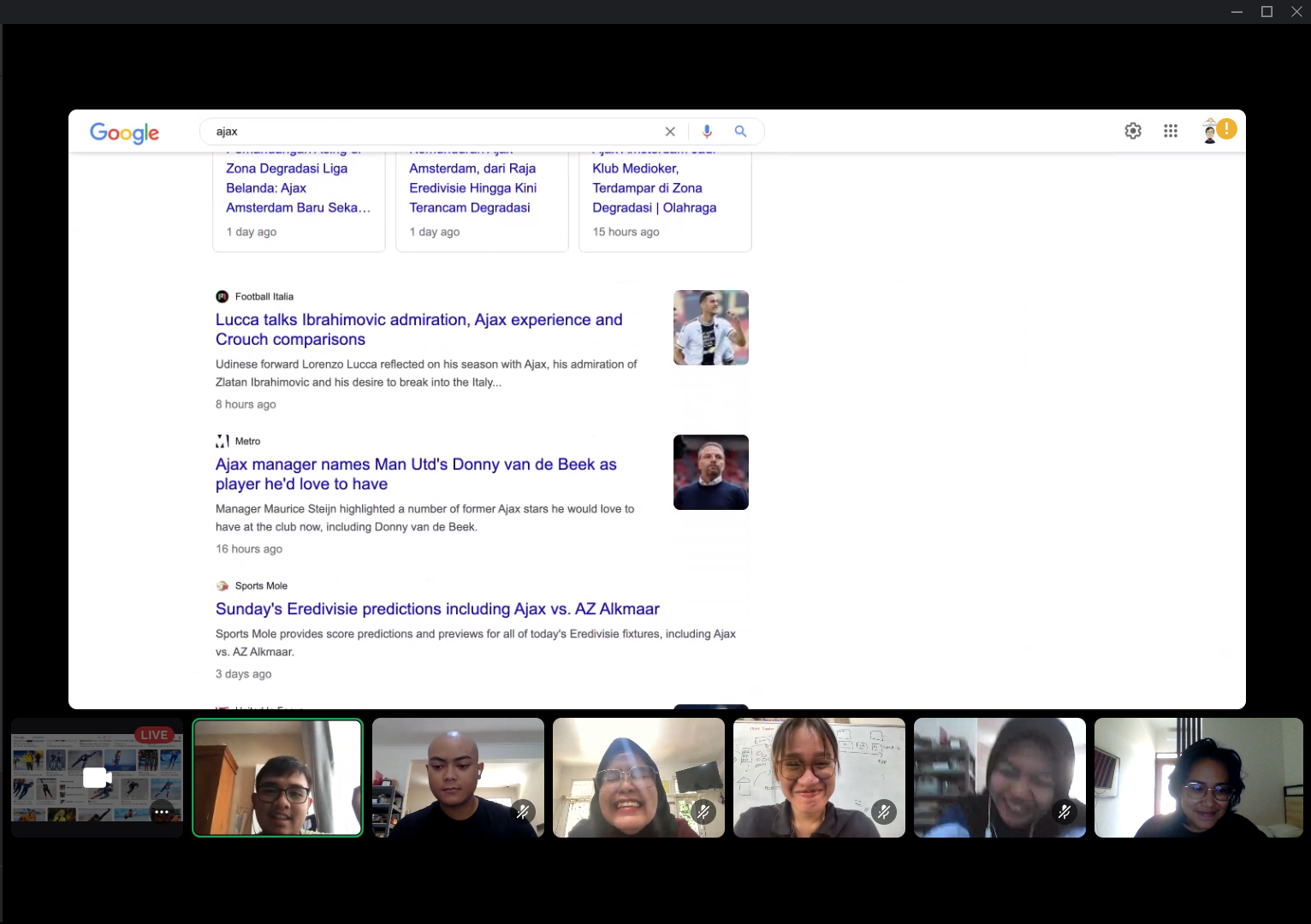The height and width of the screenshot is (924, 1311).
Task: Click muted mic icon on bald man's tile
Action: (x=523, y=811)
